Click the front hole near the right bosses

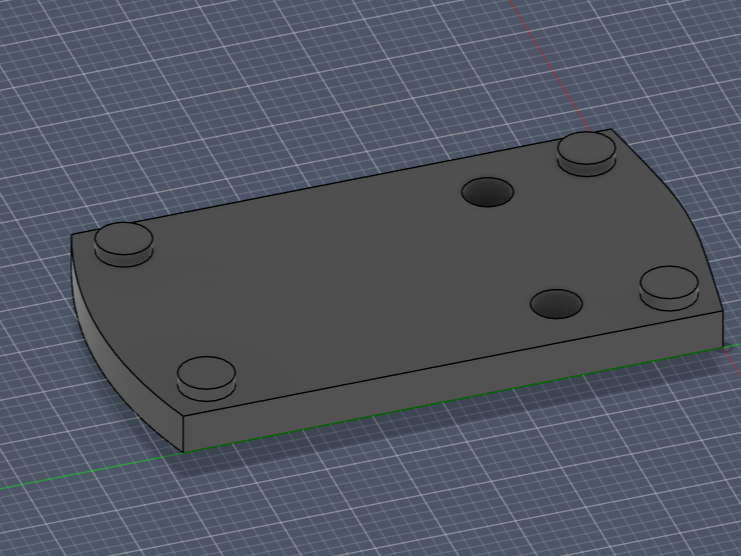click(556, 304)
